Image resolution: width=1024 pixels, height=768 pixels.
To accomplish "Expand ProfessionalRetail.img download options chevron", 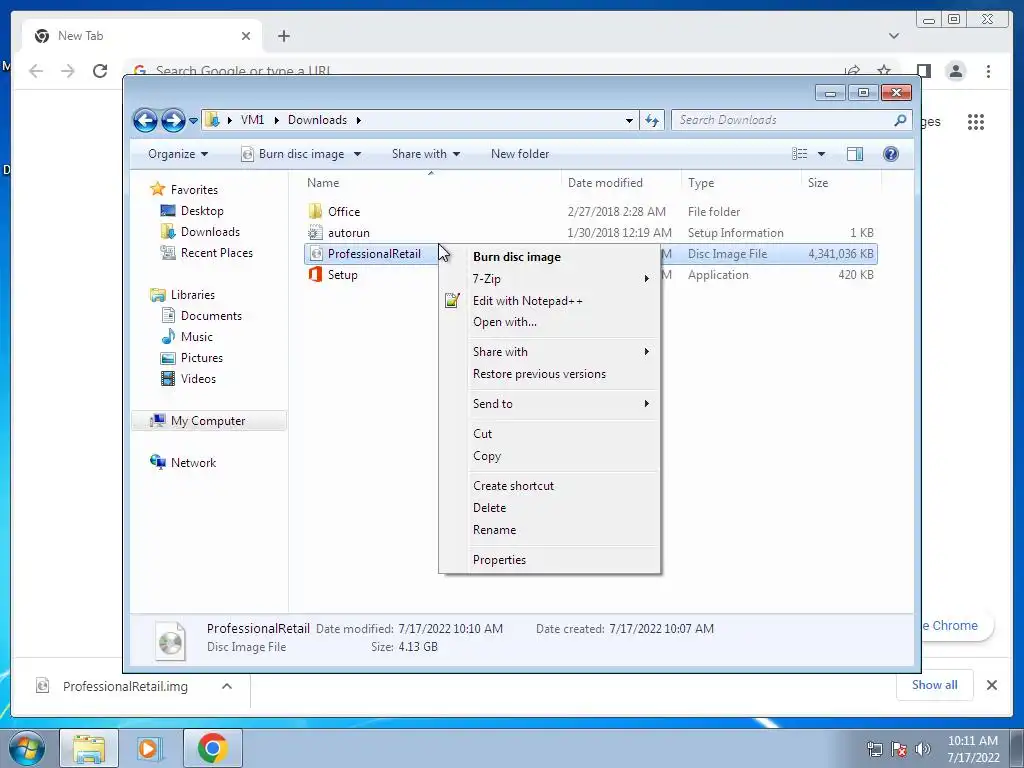I will (x=227, y=686).
